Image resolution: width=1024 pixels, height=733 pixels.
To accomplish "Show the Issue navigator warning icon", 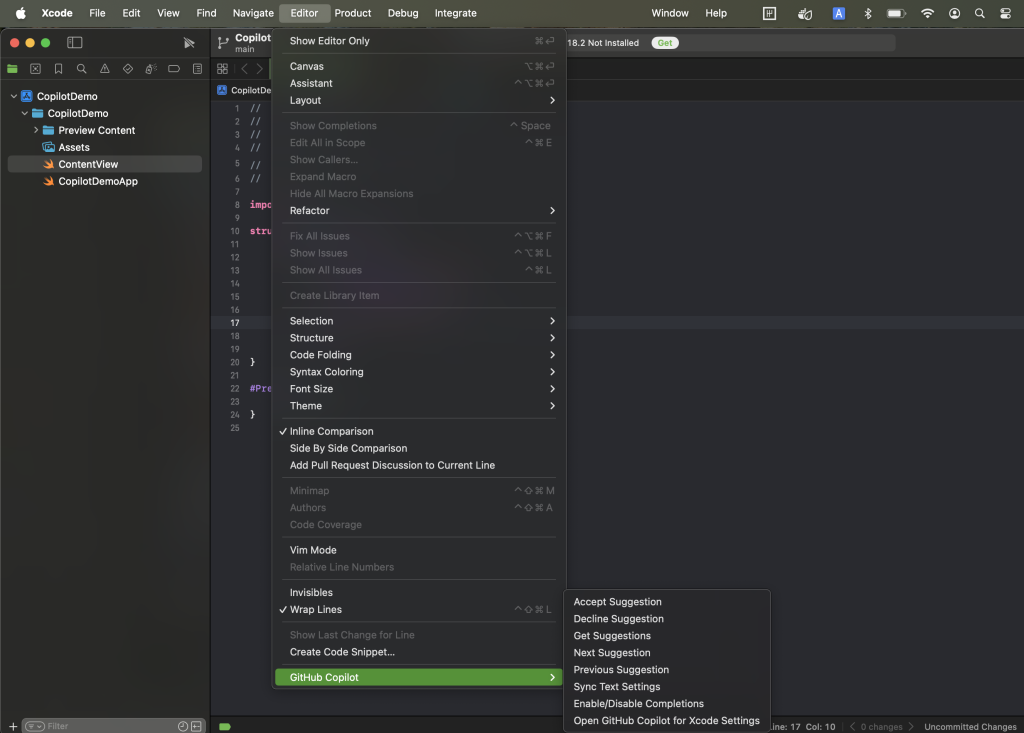I will pyautogui.click(x=104, y=69).
